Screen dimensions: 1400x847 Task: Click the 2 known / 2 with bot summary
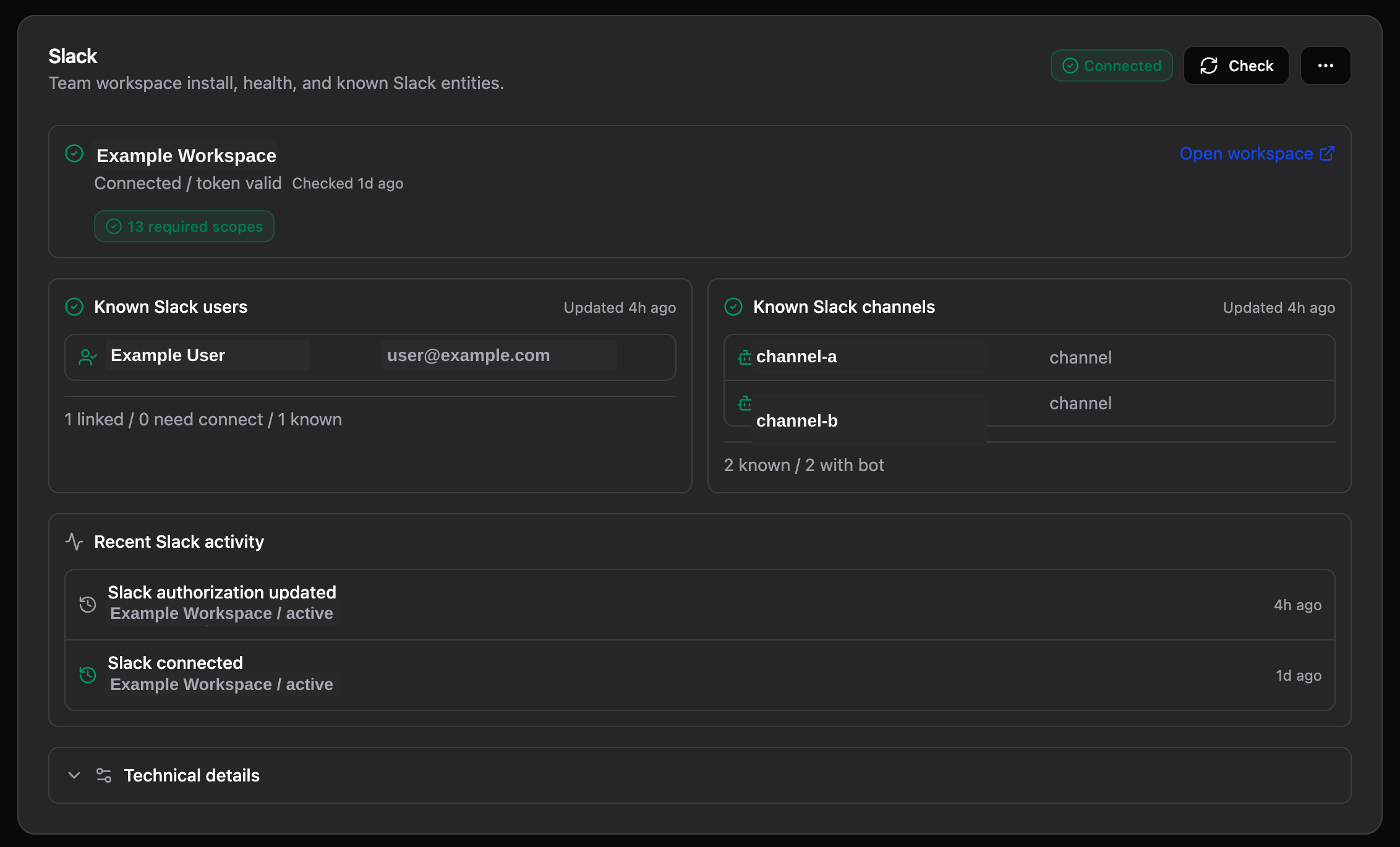[804, 465]
